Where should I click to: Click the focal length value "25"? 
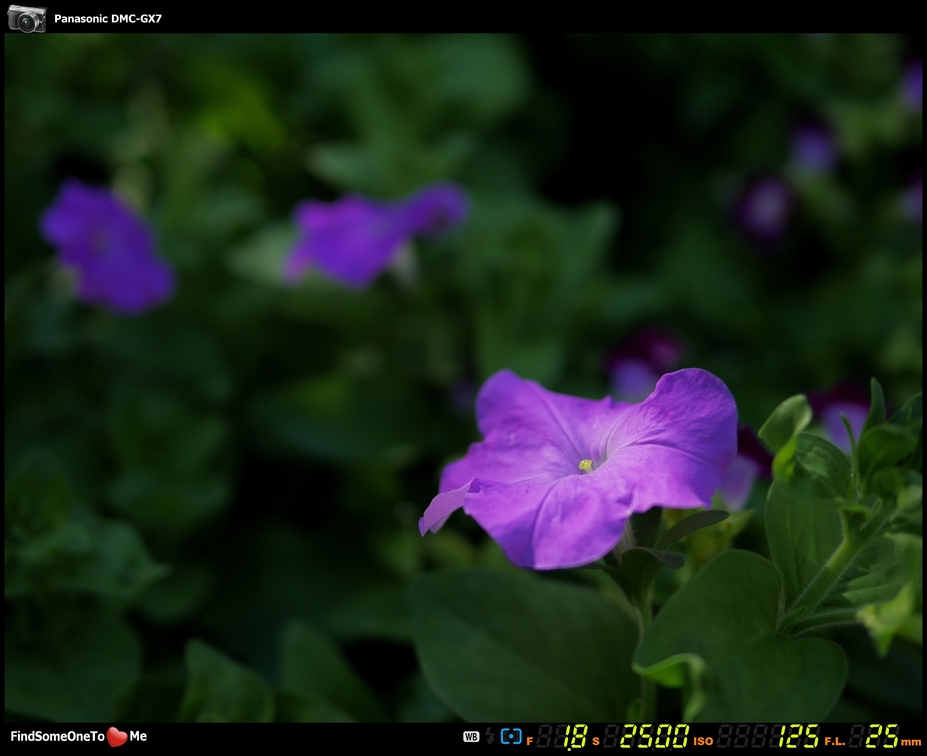tap(883, 736)
